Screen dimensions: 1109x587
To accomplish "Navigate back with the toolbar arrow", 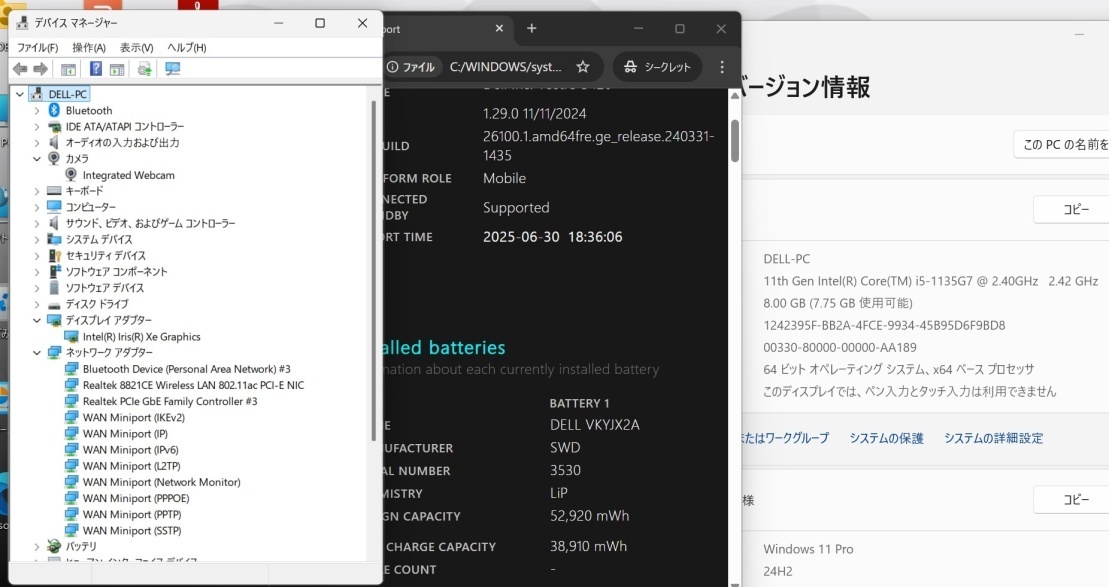I will [19, 69].
